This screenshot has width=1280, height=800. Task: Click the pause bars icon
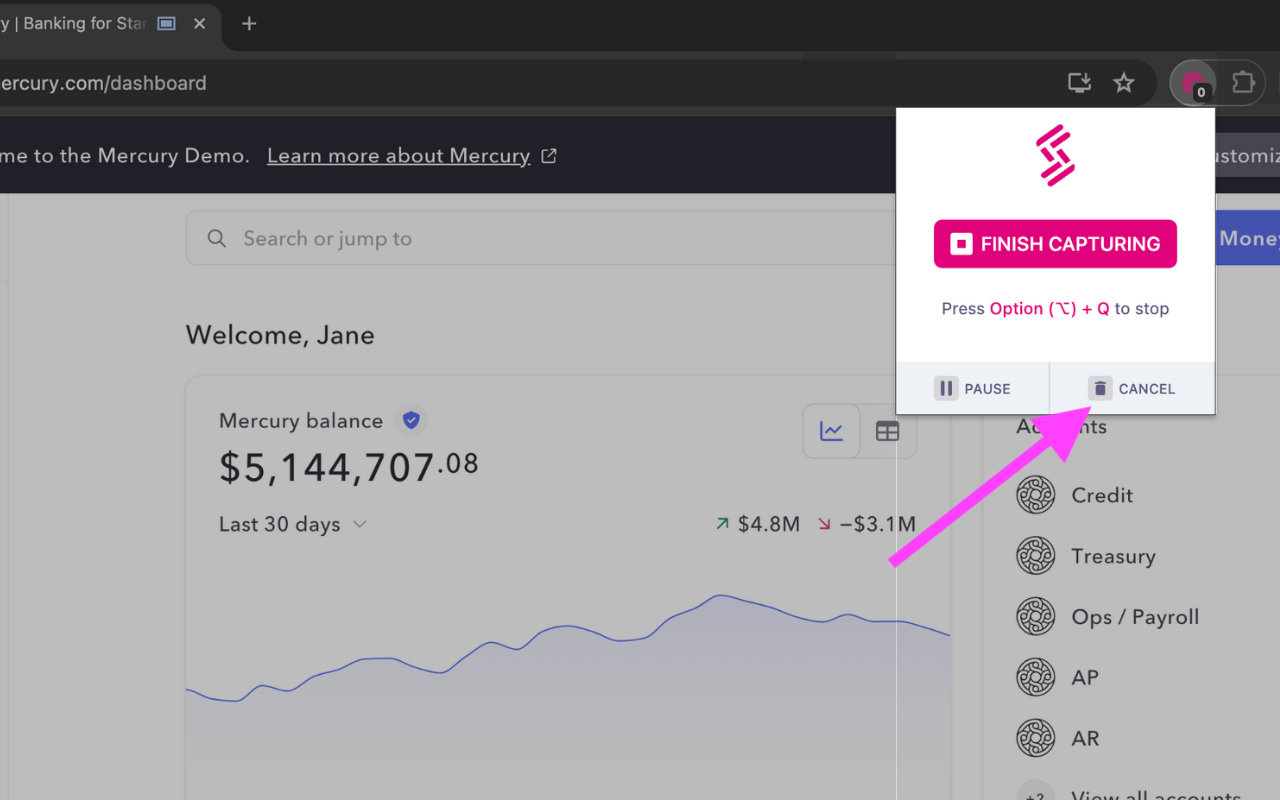pyautogui.click(x=946, y=388)
